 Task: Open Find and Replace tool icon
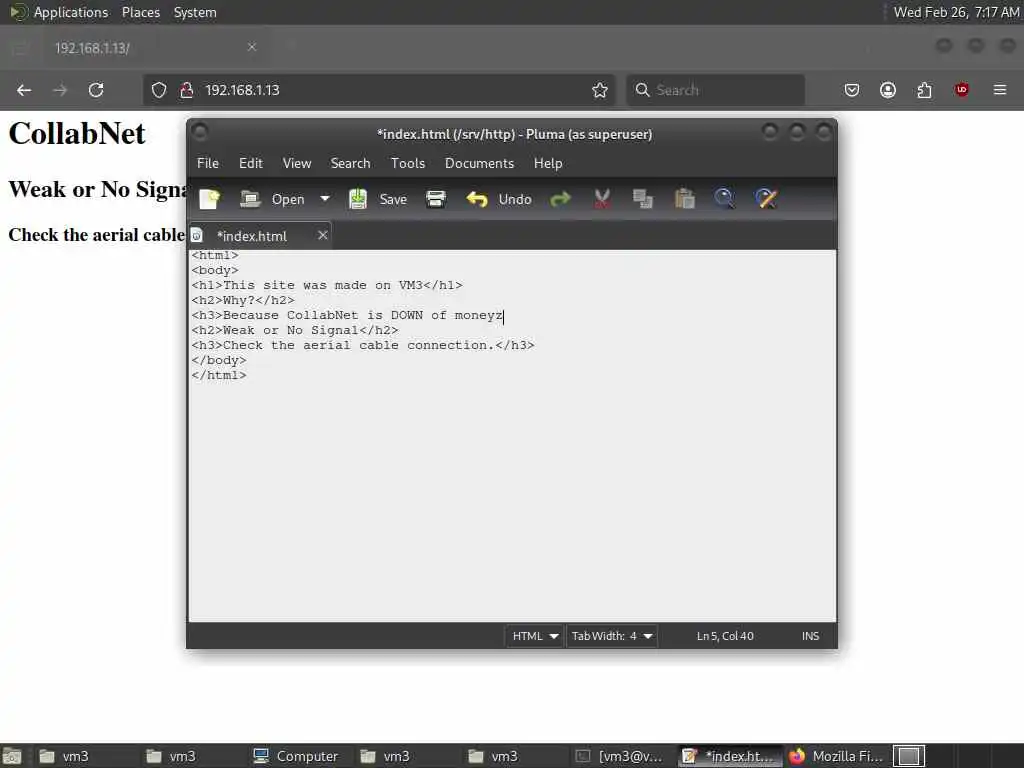[766, 199]
